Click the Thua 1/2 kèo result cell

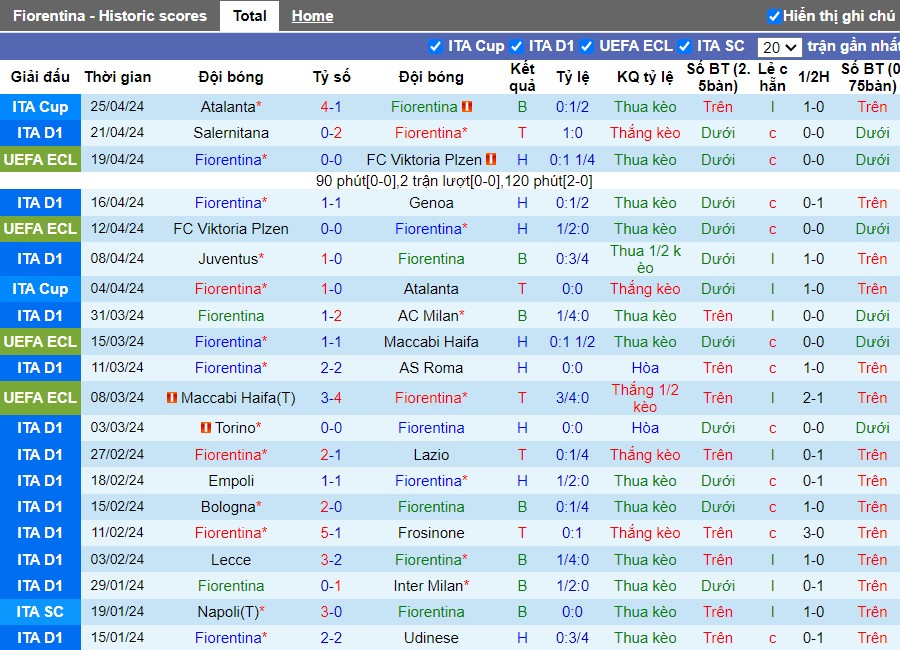[x=645, y=259]
